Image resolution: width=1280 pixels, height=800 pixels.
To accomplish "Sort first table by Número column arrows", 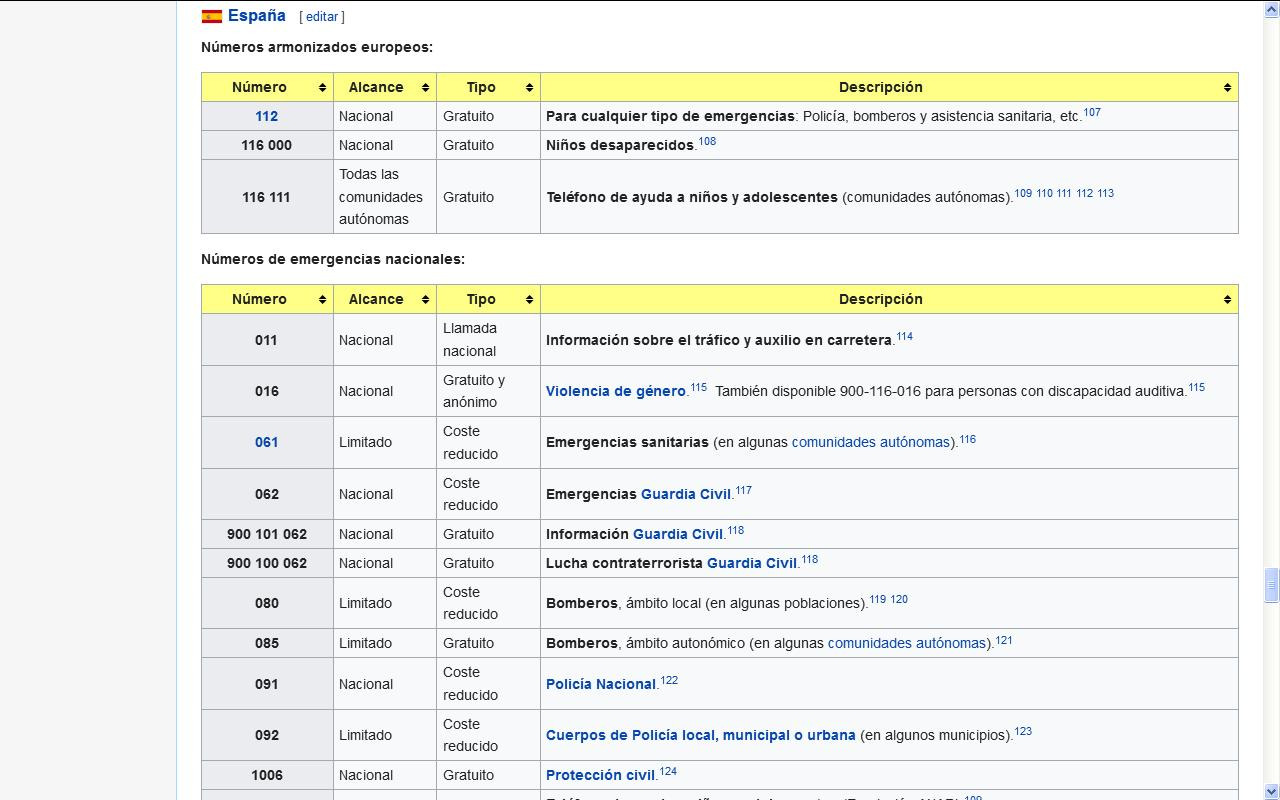I will [322, 87].
